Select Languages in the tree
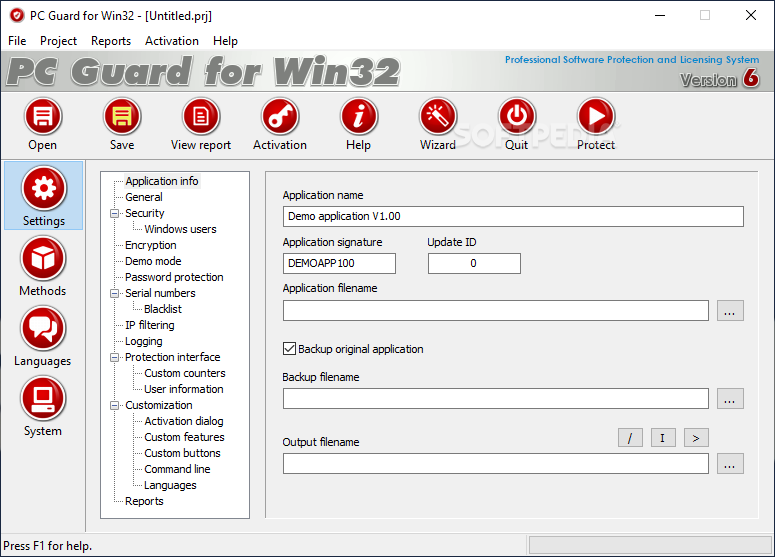 click(x=170, y=485)
